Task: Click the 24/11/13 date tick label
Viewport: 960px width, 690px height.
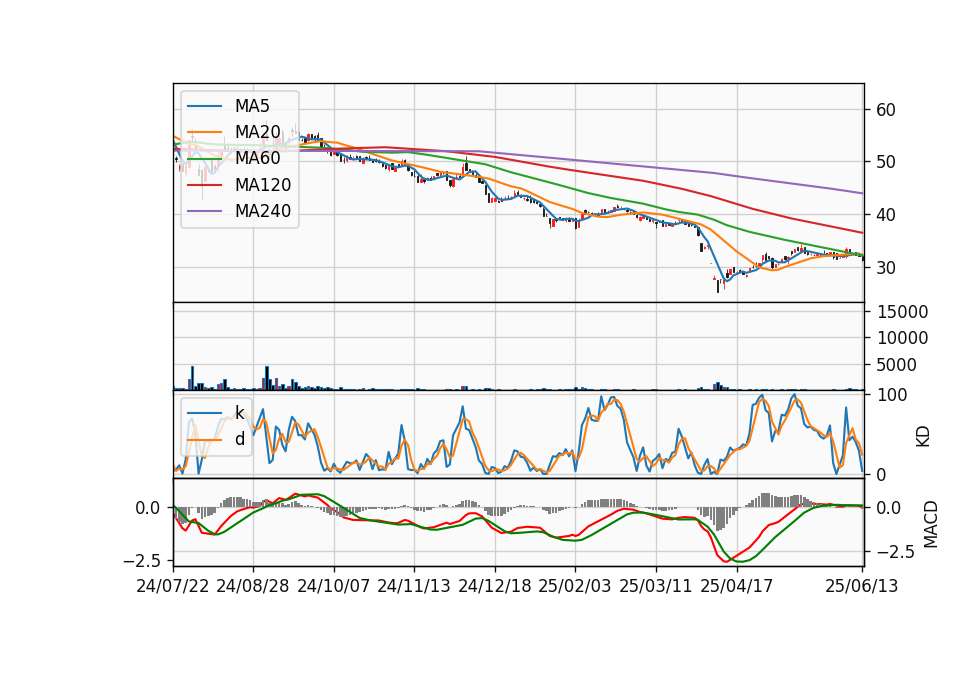Action: [x=414, y=586]
